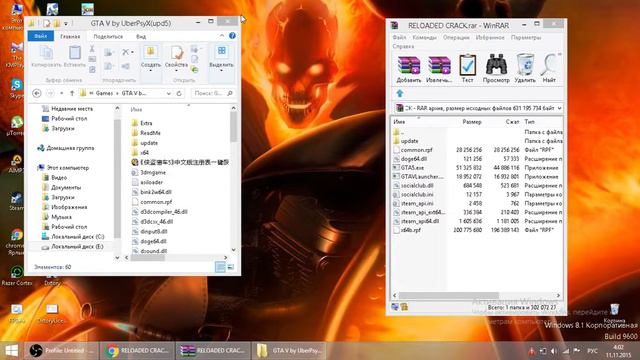Click the Explorer Help question mark icon
Viewport: 640px width, 360px height.
click(232, 36)
